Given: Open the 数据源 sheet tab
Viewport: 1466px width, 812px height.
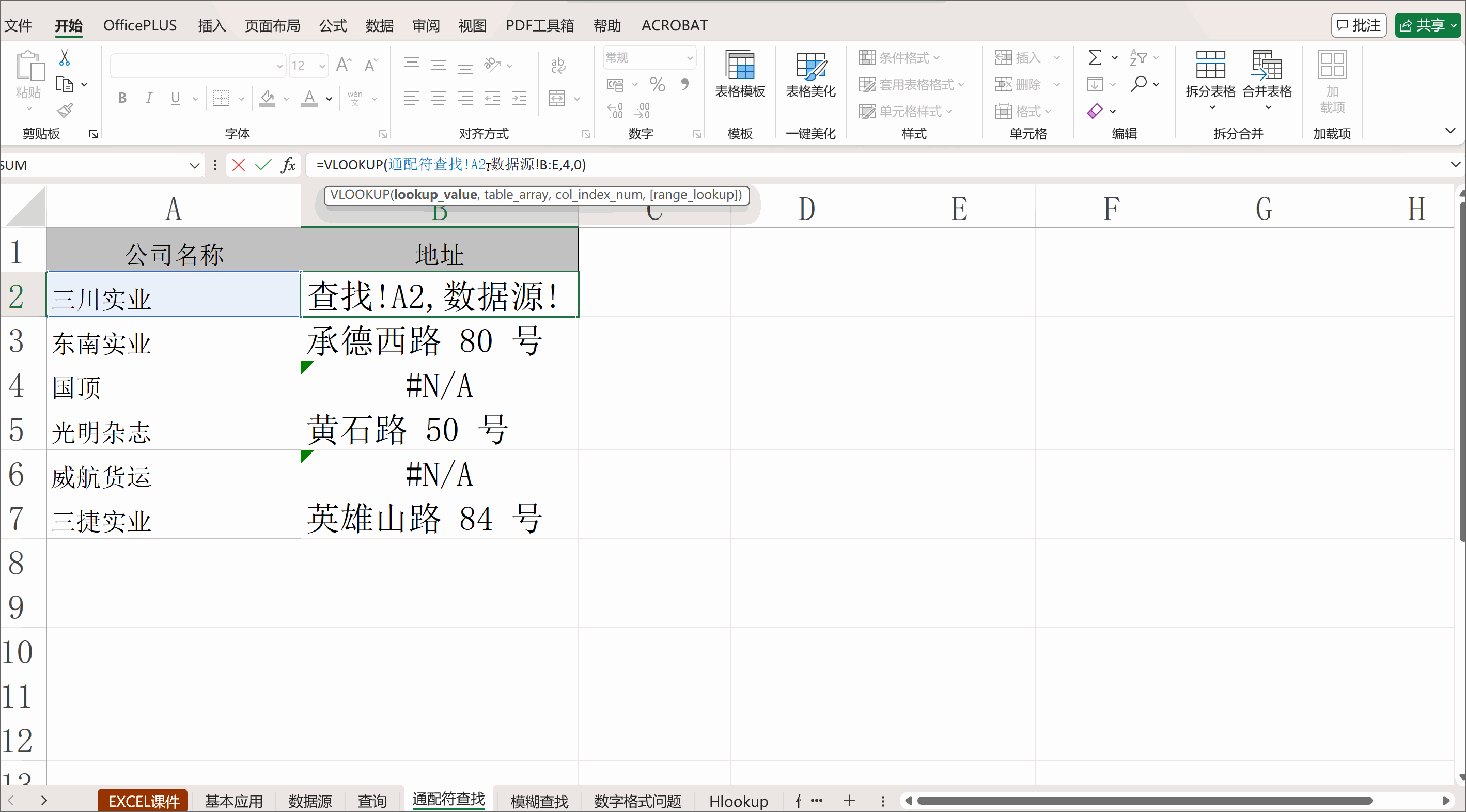Looking at the screenshot, I should [310, 801].
